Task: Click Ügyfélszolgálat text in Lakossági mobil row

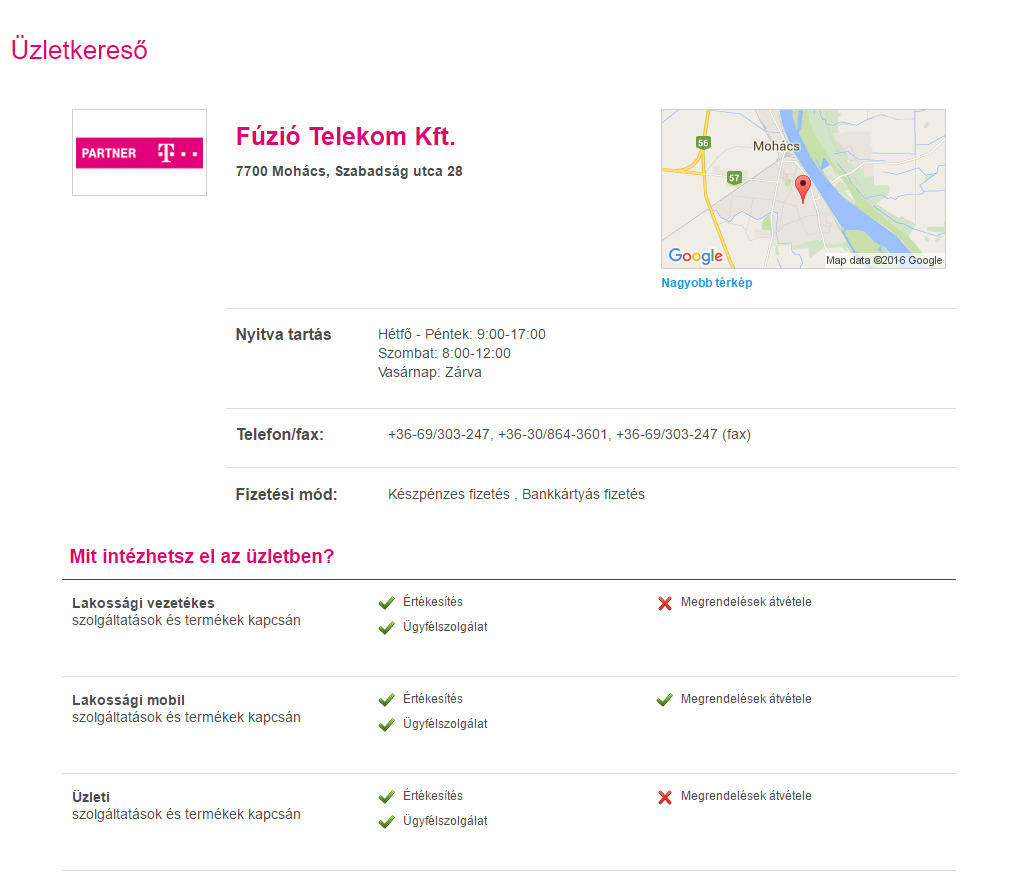Action: point(445,724)
